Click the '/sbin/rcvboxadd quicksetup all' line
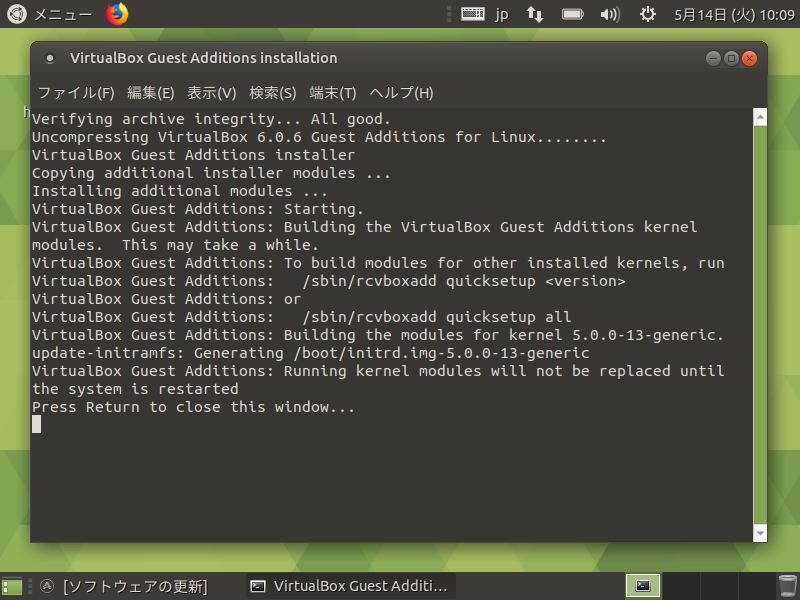This screenshot has width=800, height=600. [437, 317]
